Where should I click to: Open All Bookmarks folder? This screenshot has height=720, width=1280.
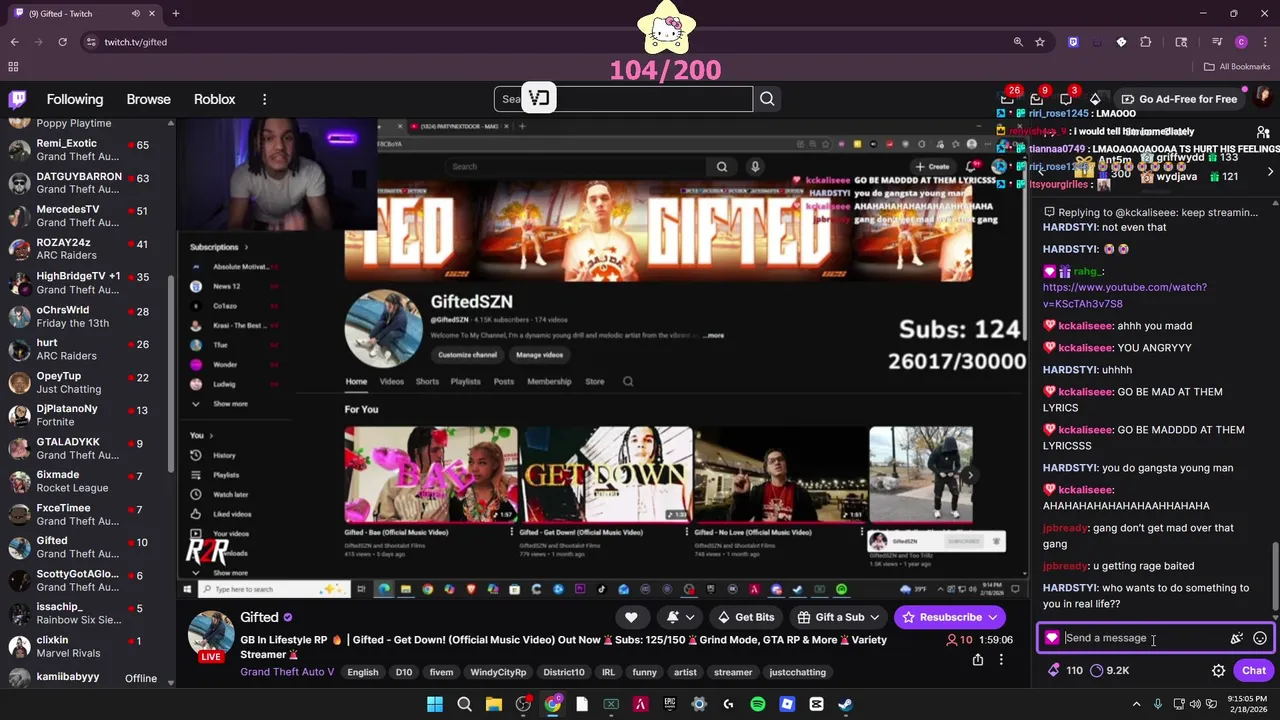click(1237, 67)
